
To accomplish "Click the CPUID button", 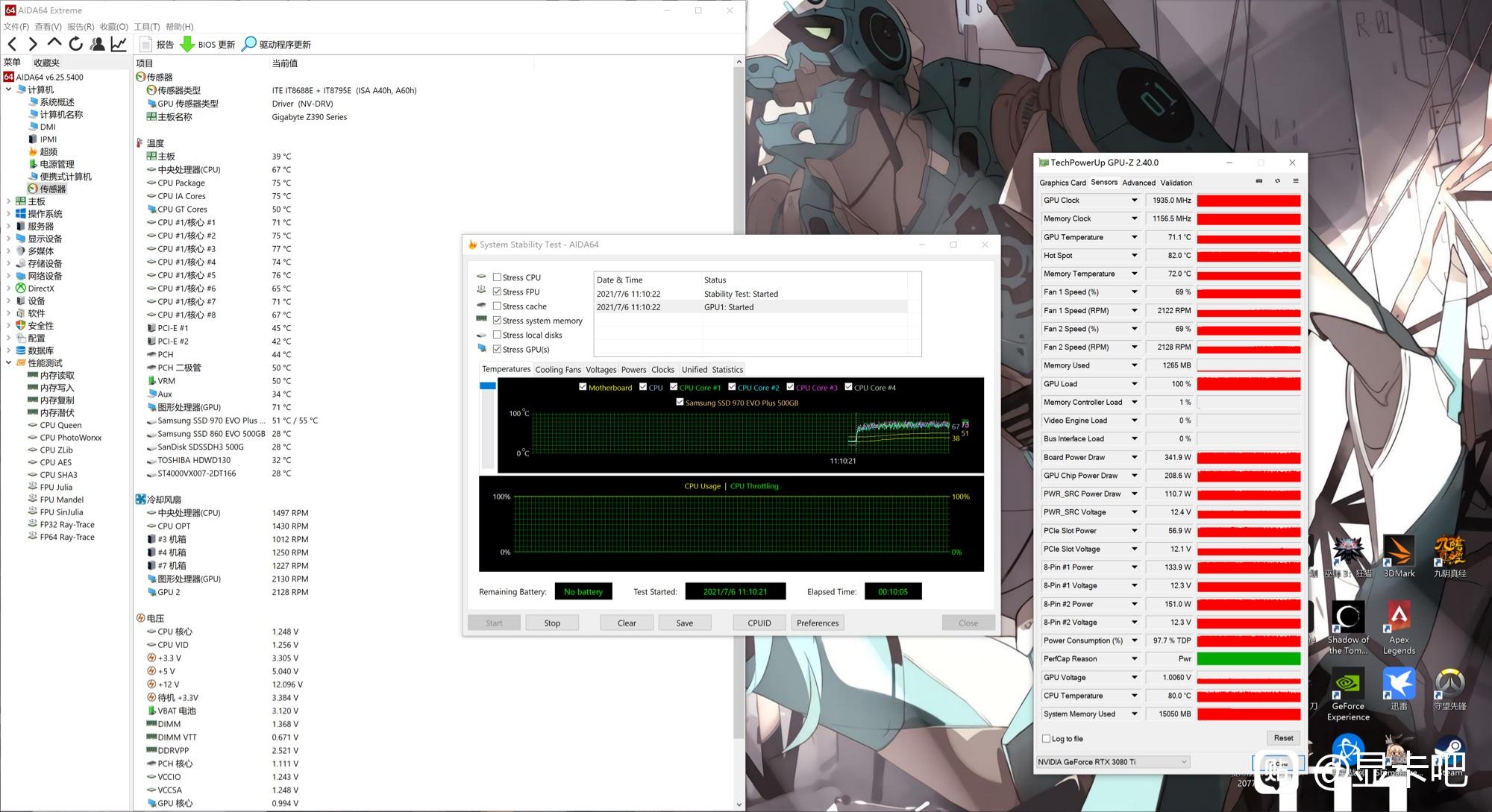I will pos(759,623).
